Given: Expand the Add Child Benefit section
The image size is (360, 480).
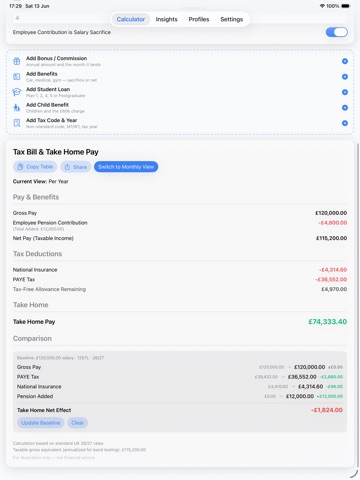Looking at the screenshot, I should pyautogui.click(x=180, y=108).
